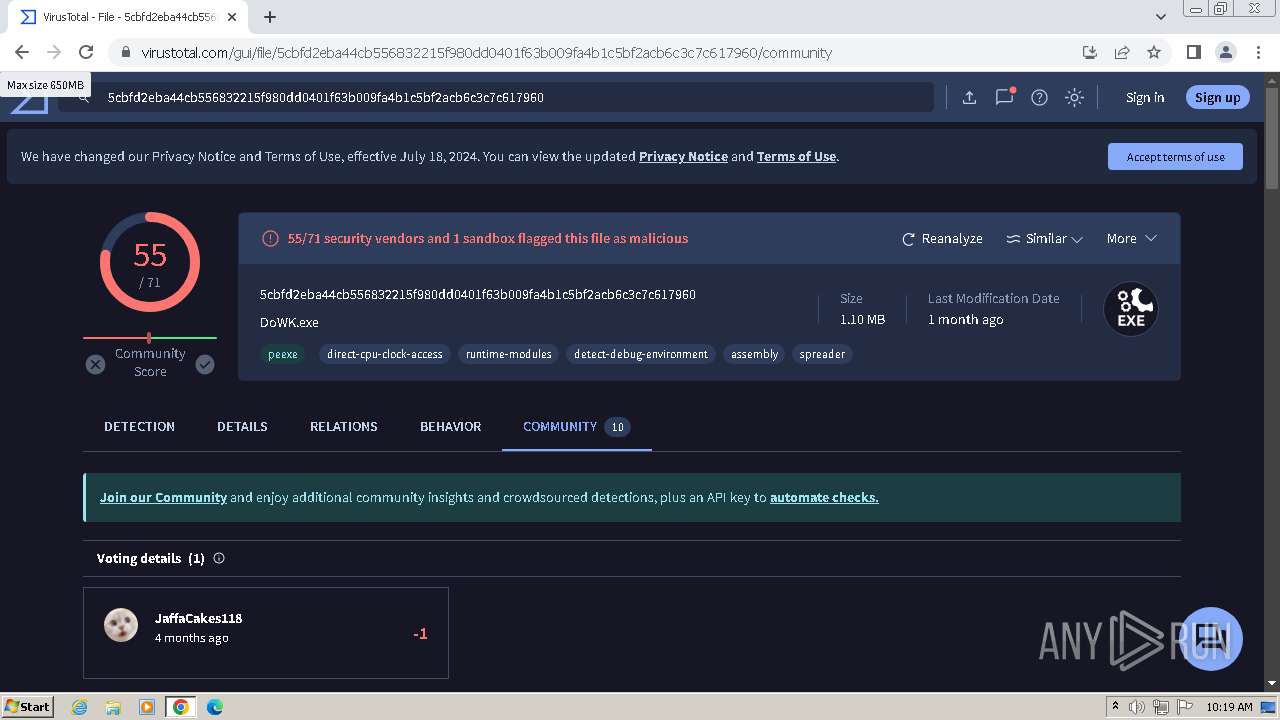
Task: Click the Voting details info icon
Action: [x=219, y=558]
